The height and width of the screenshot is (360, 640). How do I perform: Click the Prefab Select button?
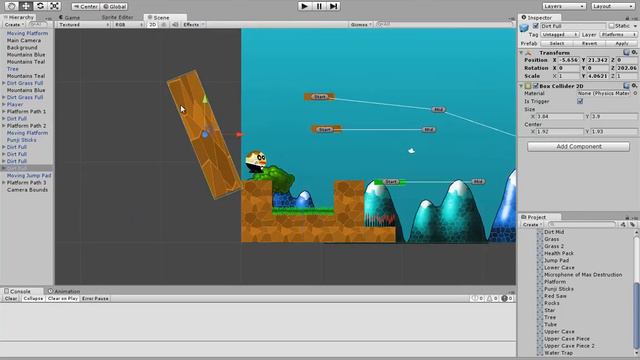(557, 43)
